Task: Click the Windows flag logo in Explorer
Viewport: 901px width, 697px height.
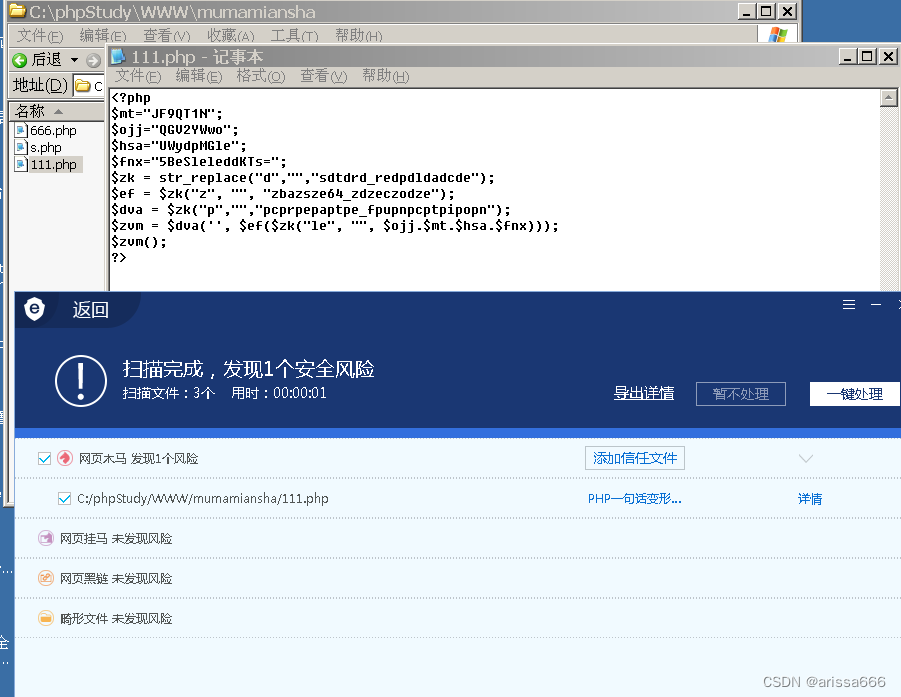Action: click(x=777, y=34)
